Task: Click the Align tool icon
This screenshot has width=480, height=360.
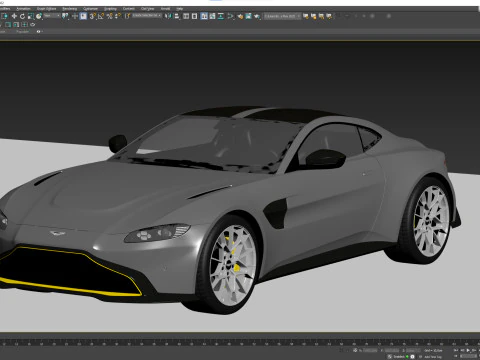Action: click(x=177, y=16)
